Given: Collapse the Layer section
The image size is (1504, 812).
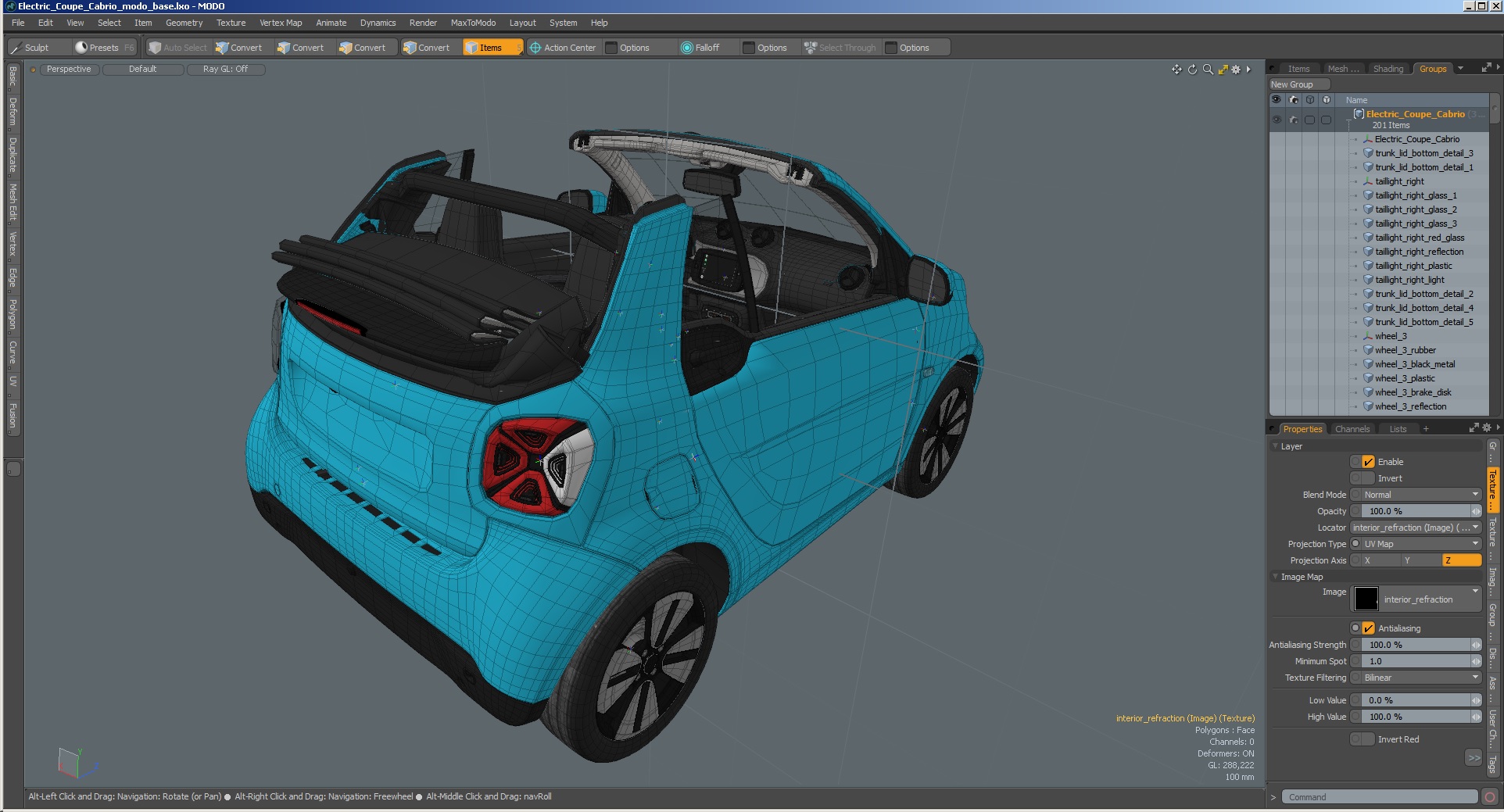Looking at the screenshot, I should 1276,446.
